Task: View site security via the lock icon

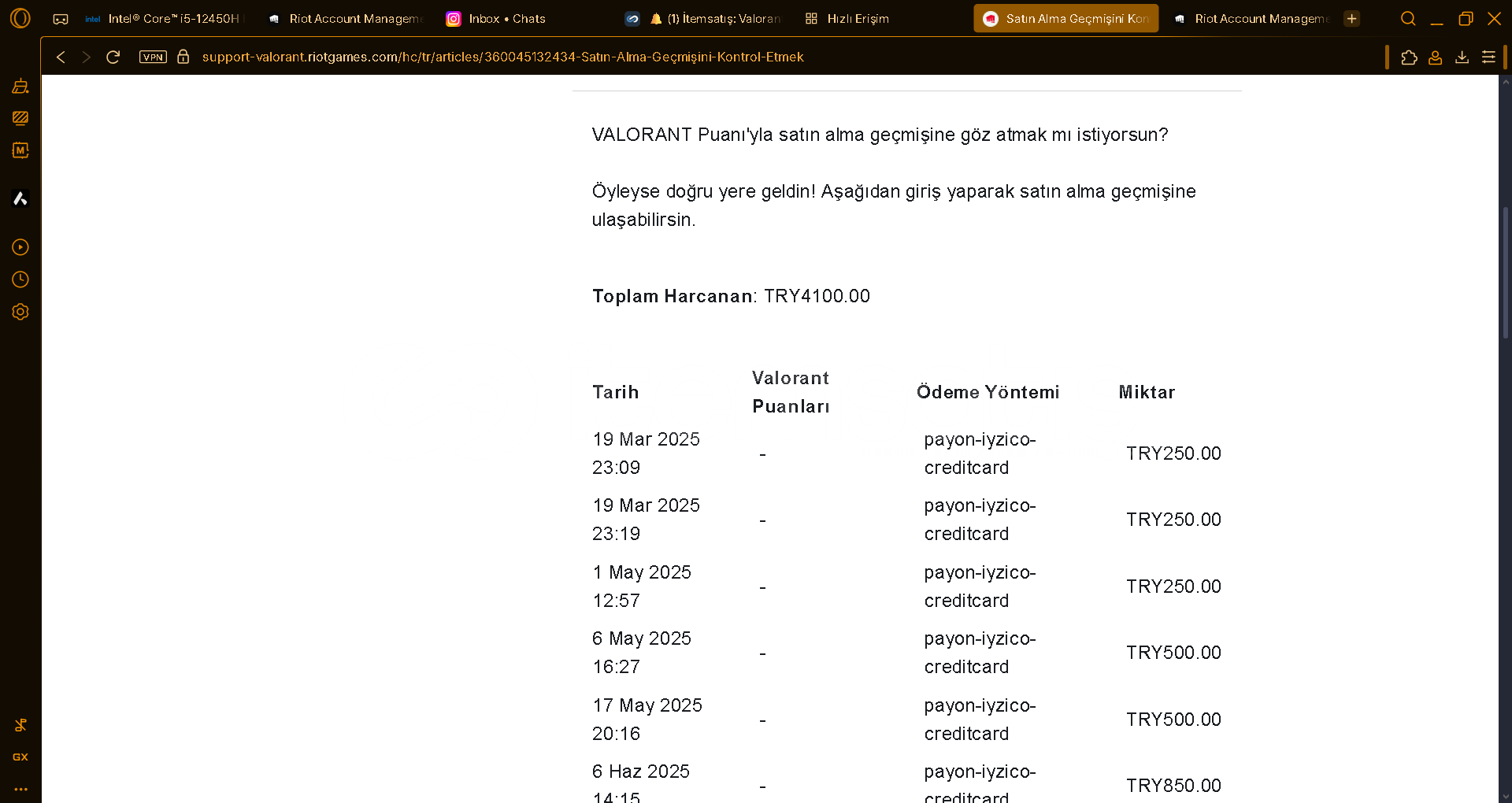Action: [x=183, y=57]
